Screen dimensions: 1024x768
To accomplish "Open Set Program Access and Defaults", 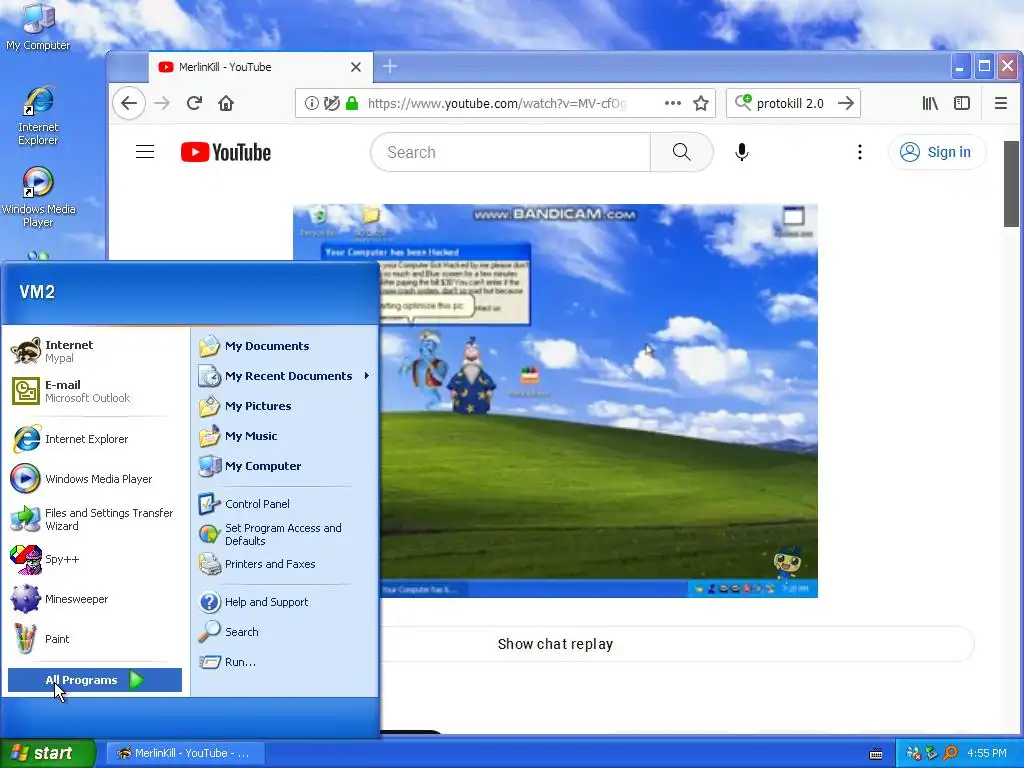I will click(x=285, y=534).
